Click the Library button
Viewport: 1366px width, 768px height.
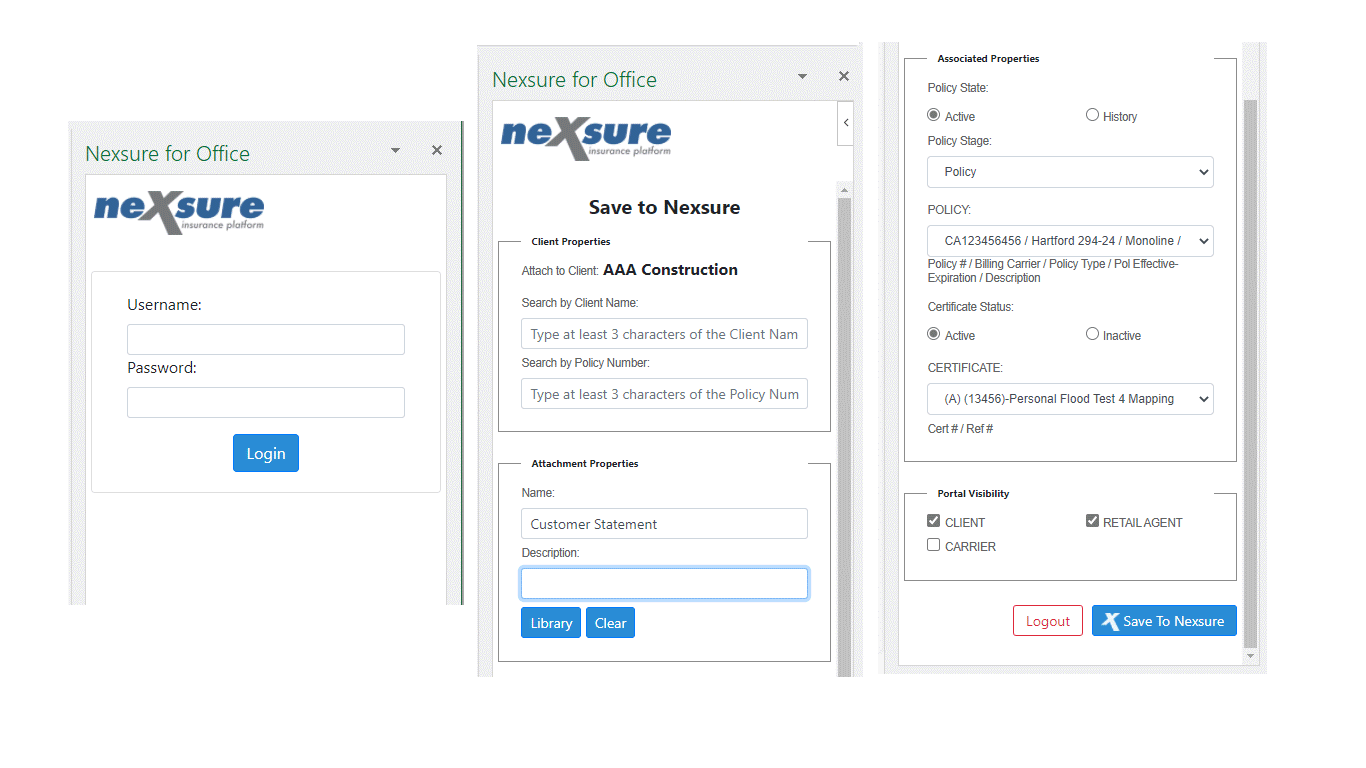(551, 623)
